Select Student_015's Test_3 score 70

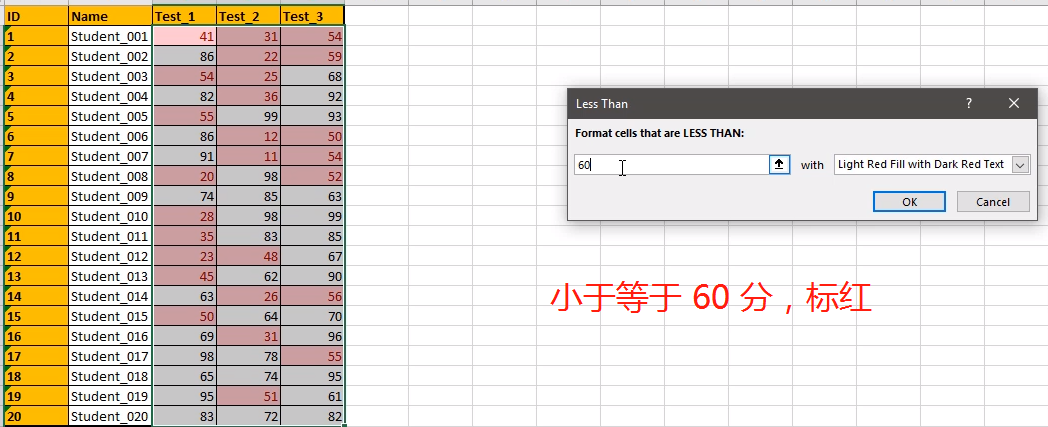click(313, 316)
